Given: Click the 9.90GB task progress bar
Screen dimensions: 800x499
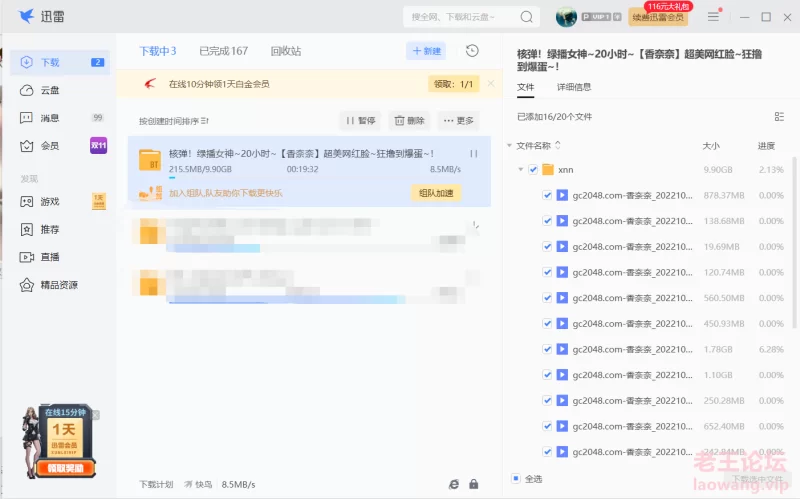Looking at the screenshot, I should (315, 178).
